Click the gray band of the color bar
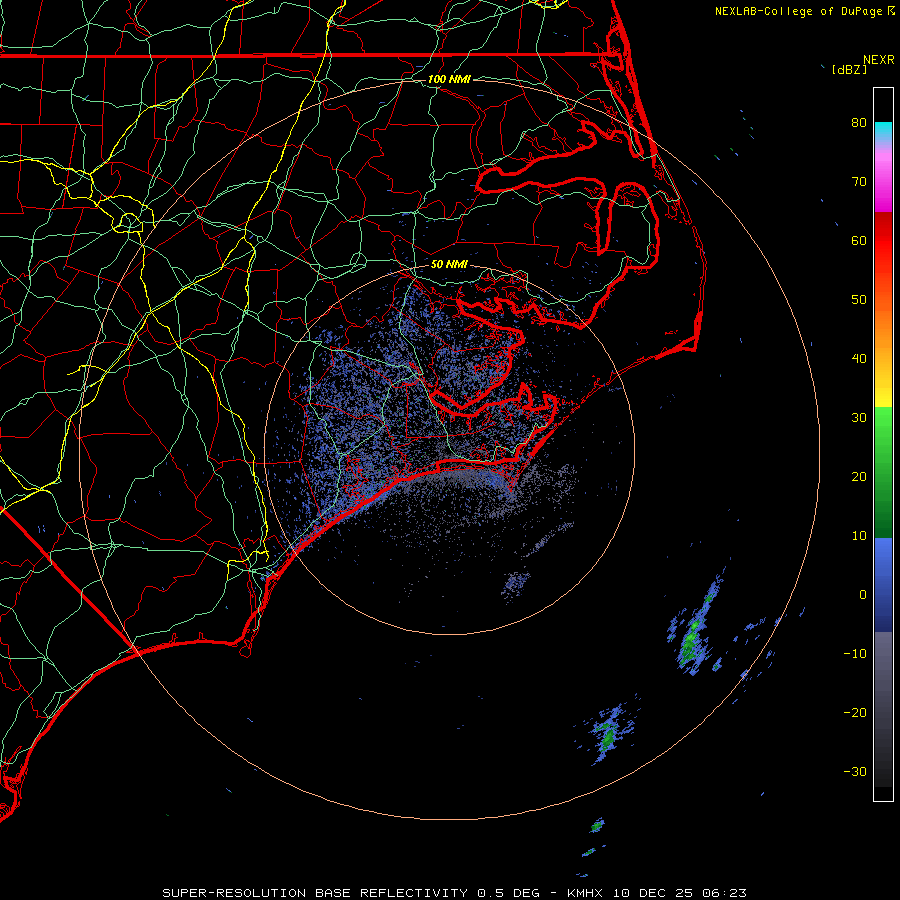 coord(883,709)
